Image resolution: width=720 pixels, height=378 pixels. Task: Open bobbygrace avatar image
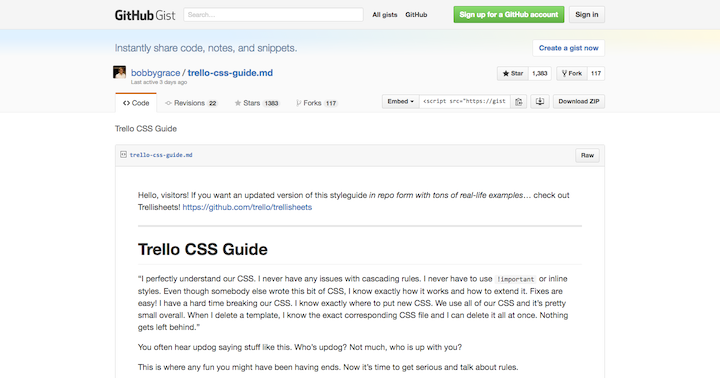[x=119, y=72]
